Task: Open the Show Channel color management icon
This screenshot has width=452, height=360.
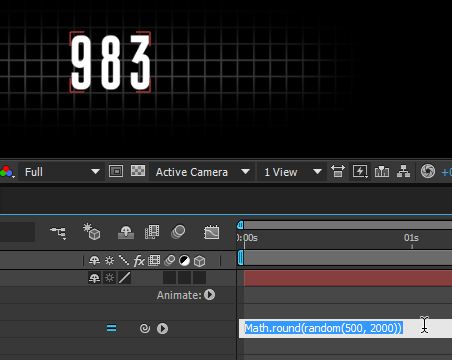Action: pos(7,172)
